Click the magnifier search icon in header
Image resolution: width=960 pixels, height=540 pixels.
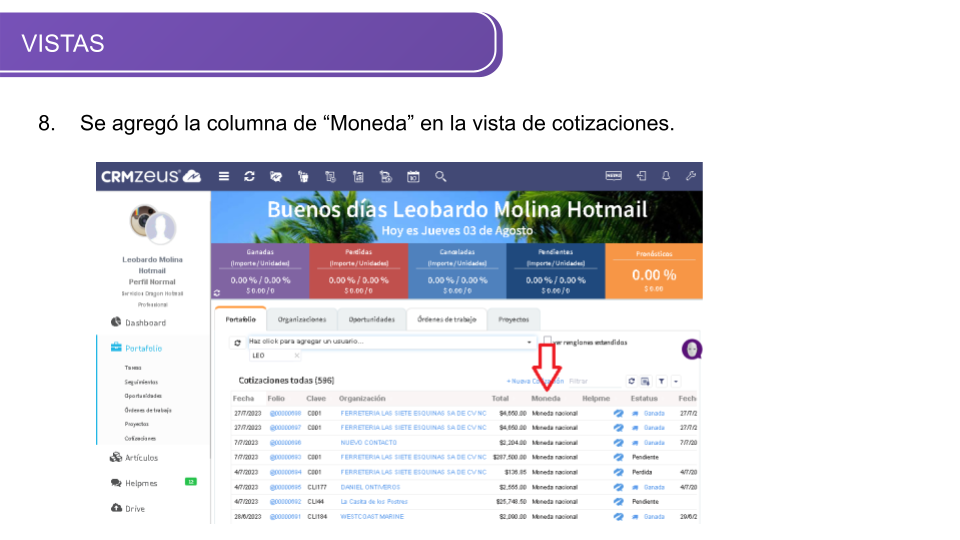click(440, 176)
